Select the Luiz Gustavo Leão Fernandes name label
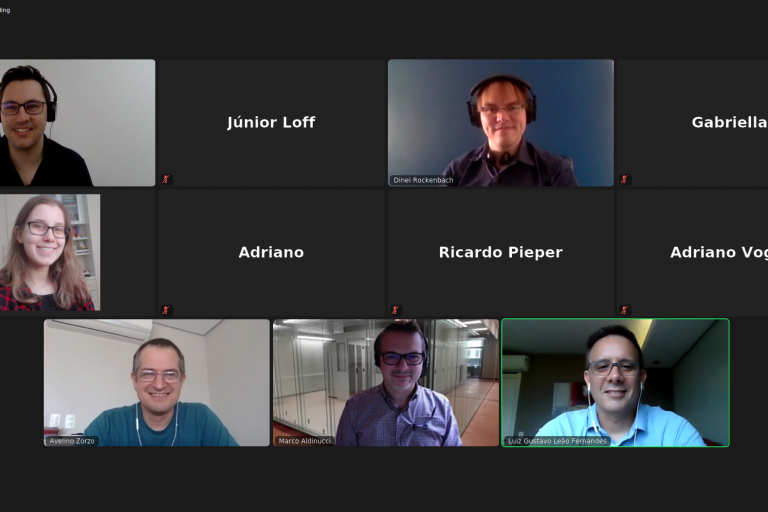 [557, 441]
